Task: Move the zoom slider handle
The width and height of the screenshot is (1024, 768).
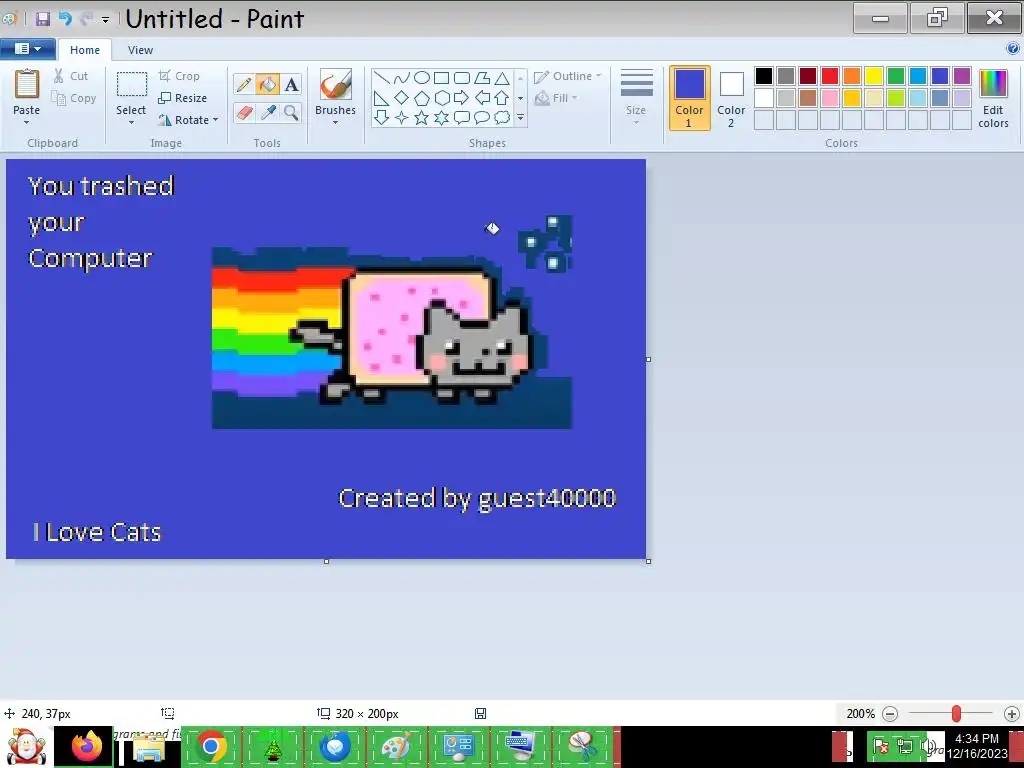Action: point(956,714)
